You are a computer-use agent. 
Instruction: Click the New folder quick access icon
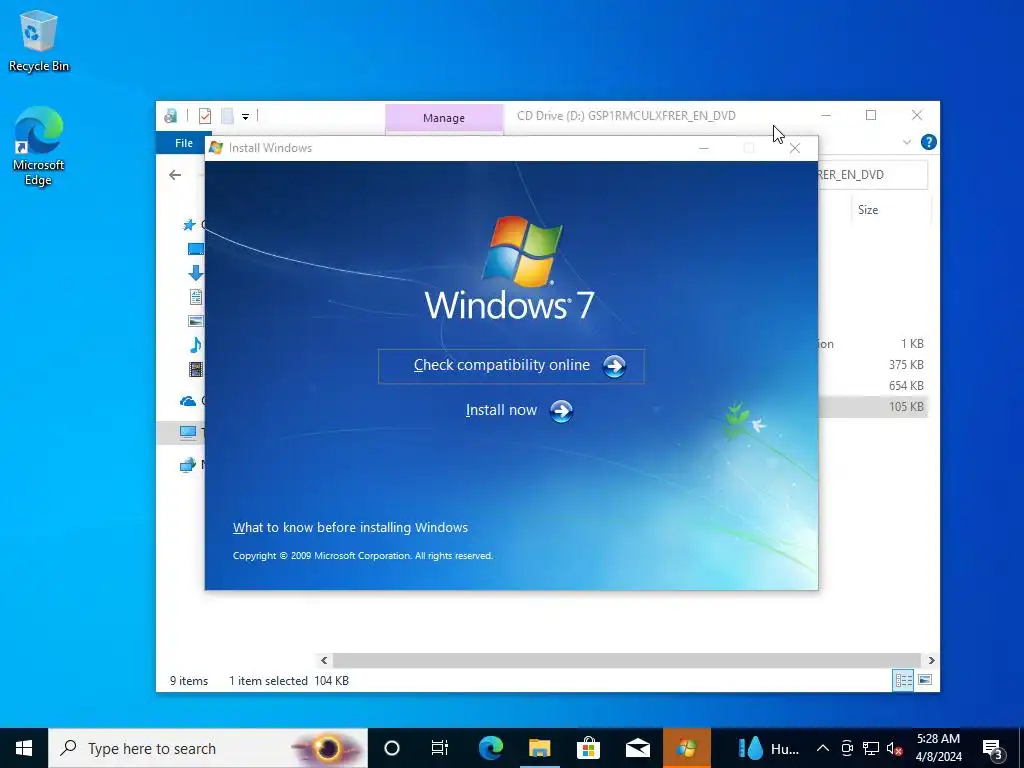tap(227, 116)
